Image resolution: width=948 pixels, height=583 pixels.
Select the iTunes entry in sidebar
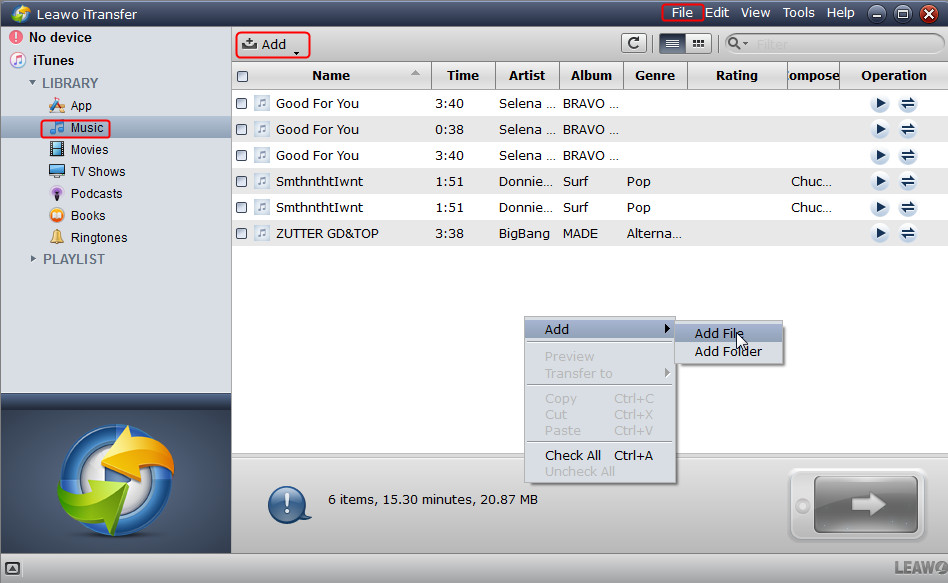[x=42, y=60]
